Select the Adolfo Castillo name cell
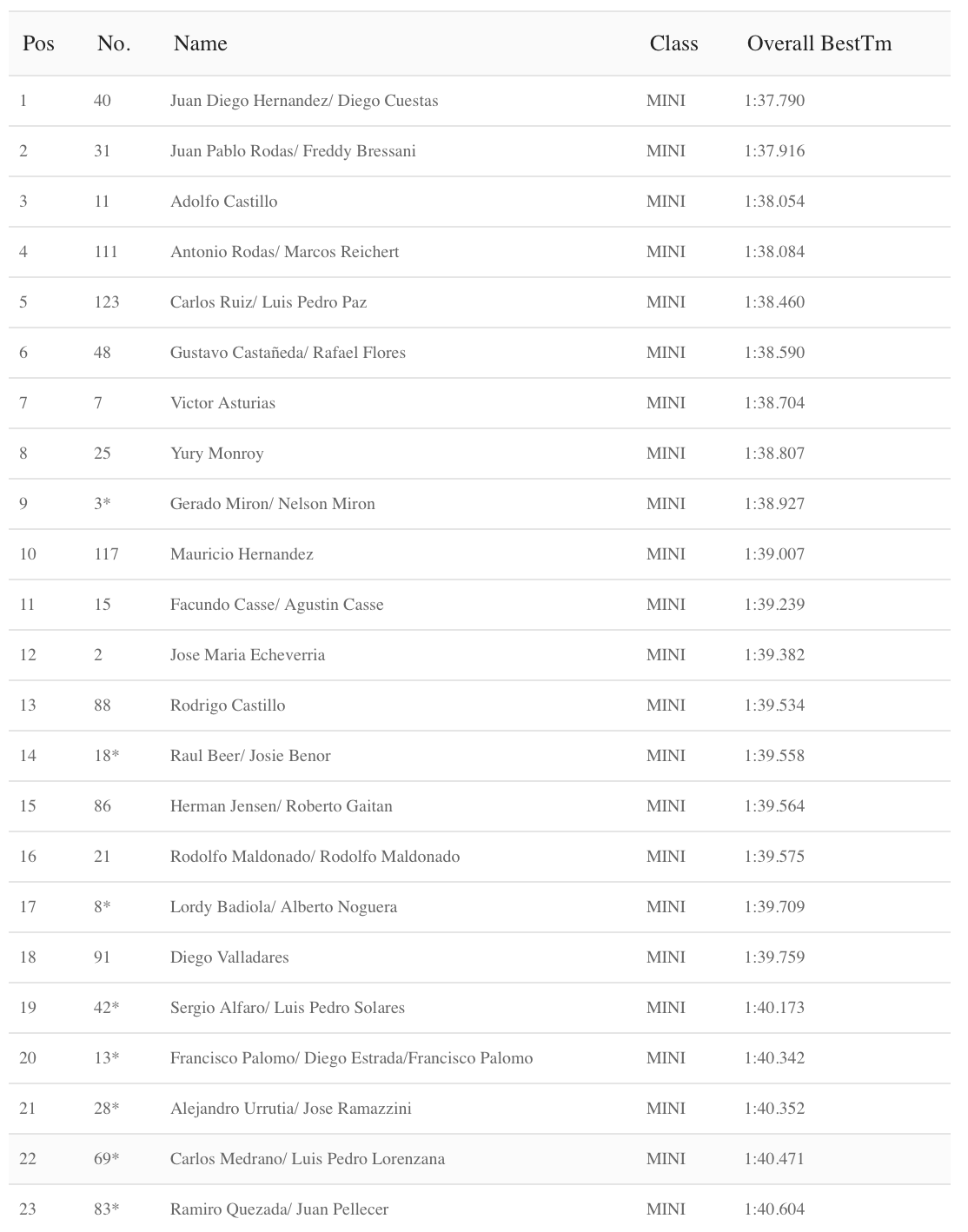The height and width of the screenshot is (1232, 968). (x=224, y=202)
